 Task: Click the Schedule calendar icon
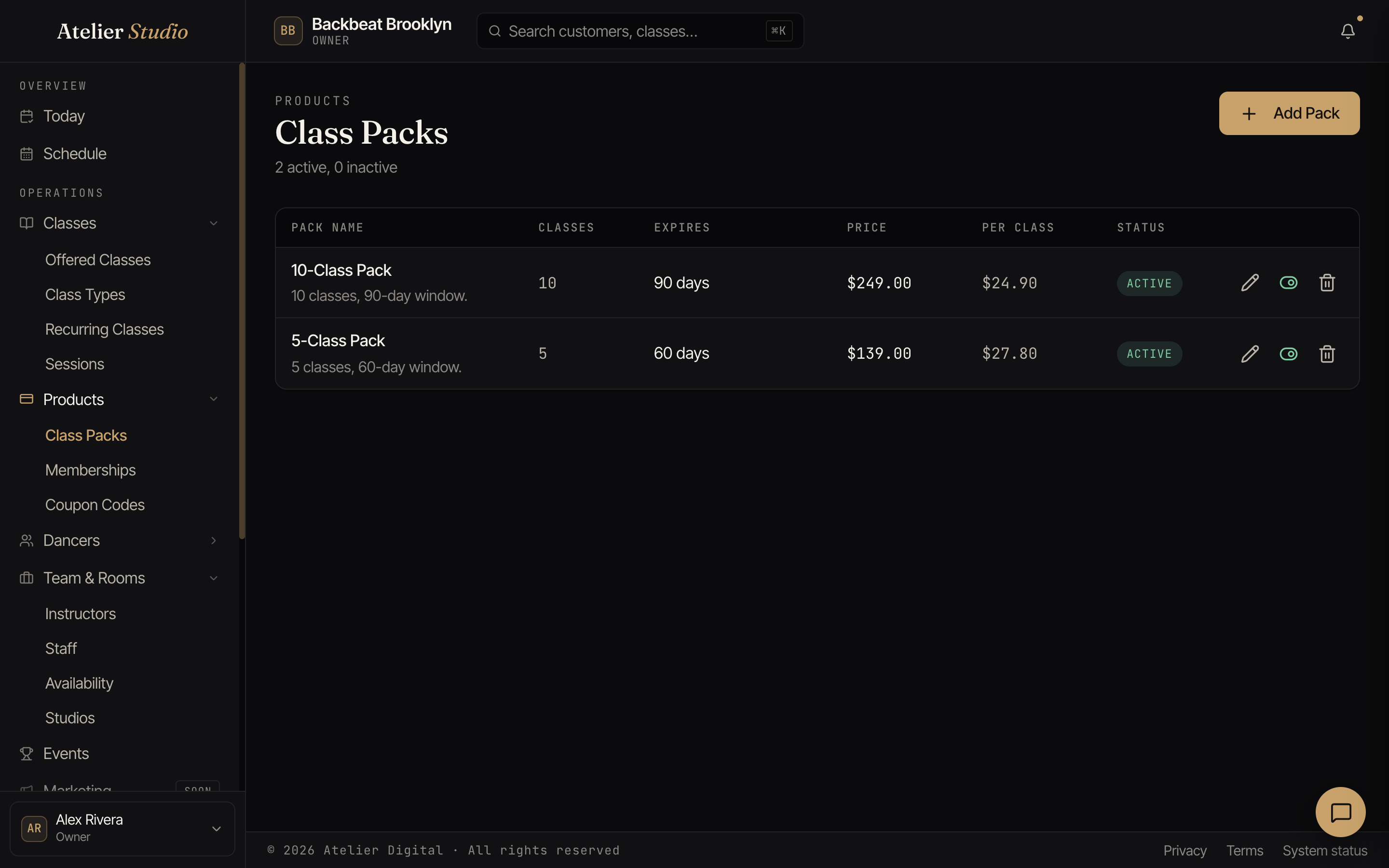(27, 154)
